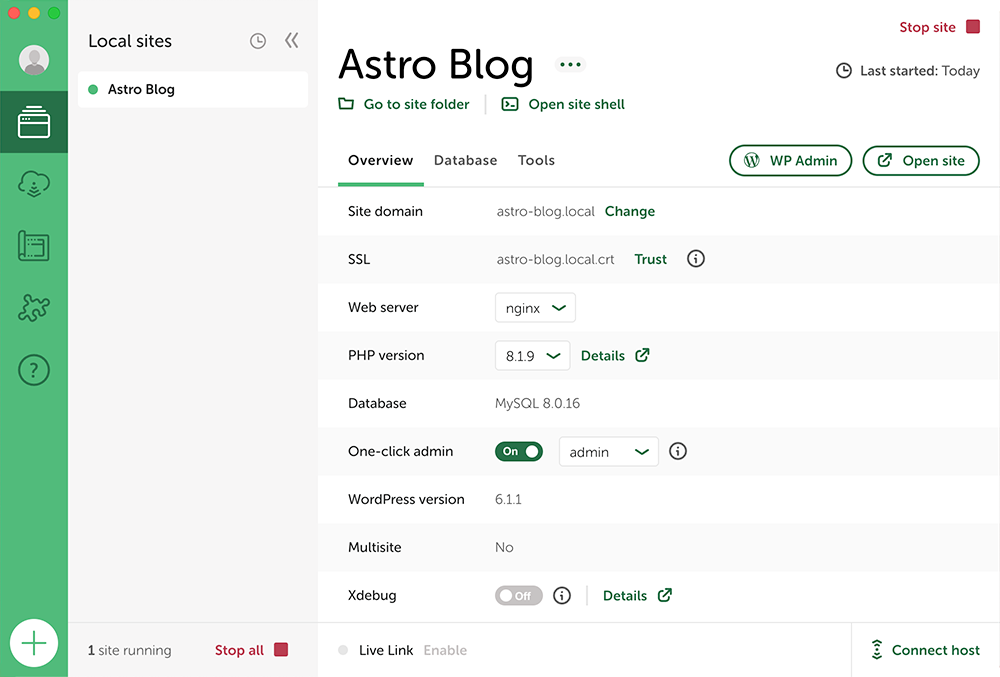Open Add-ons via the puzzle piece icon
1000x677 pixels.
pos(33,308)
